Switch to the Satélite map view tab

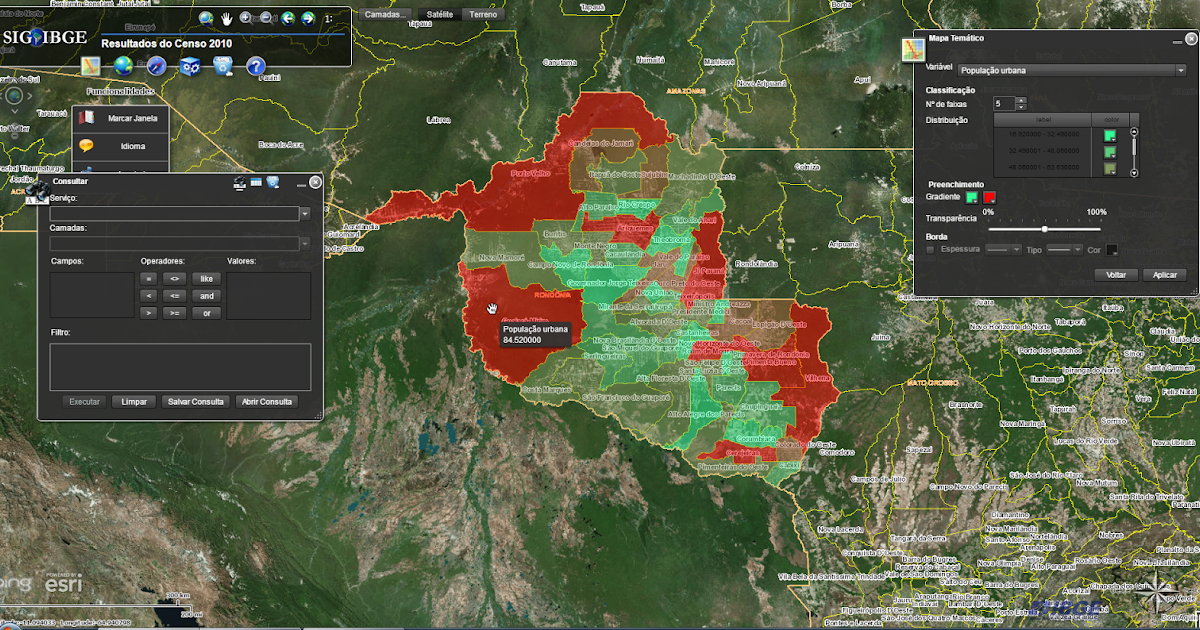pos(441,14)
